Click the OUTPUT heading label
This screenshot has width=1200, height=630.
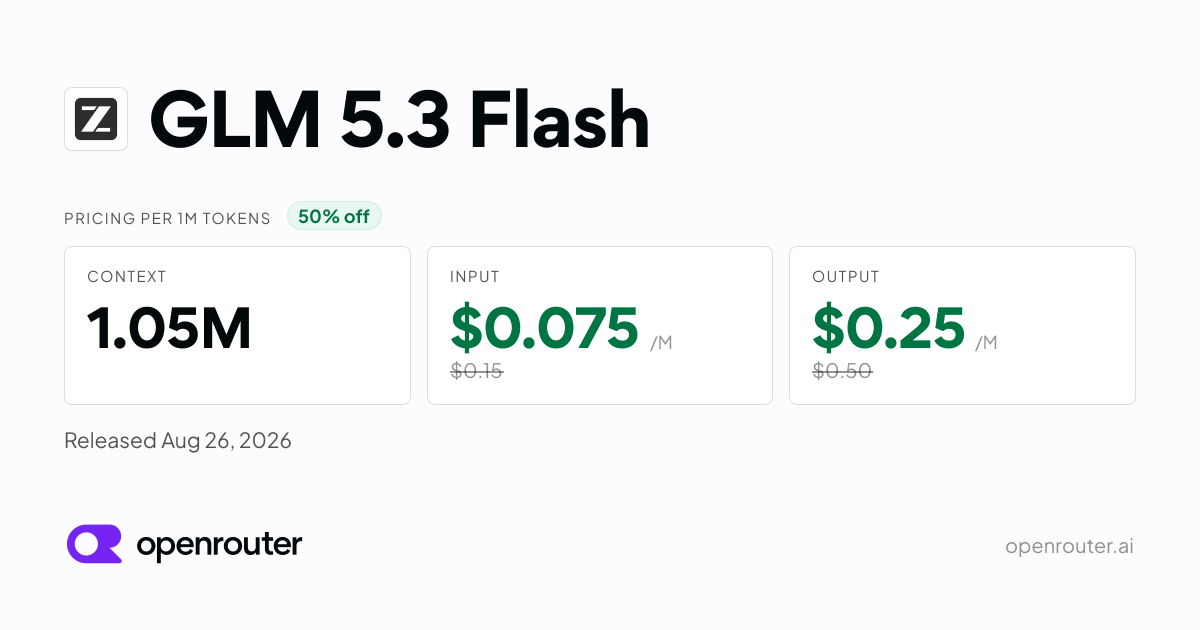point(846,277)
